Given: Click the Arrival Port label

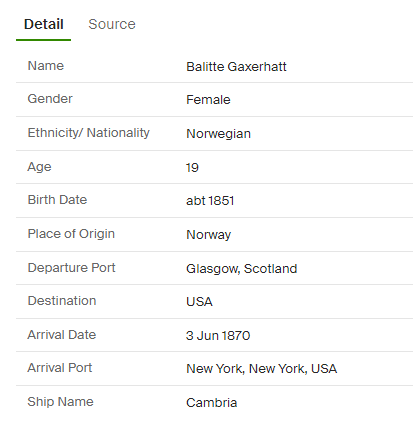Looking at the screenshot, I should pyautogui.click(x=60, y=368).
